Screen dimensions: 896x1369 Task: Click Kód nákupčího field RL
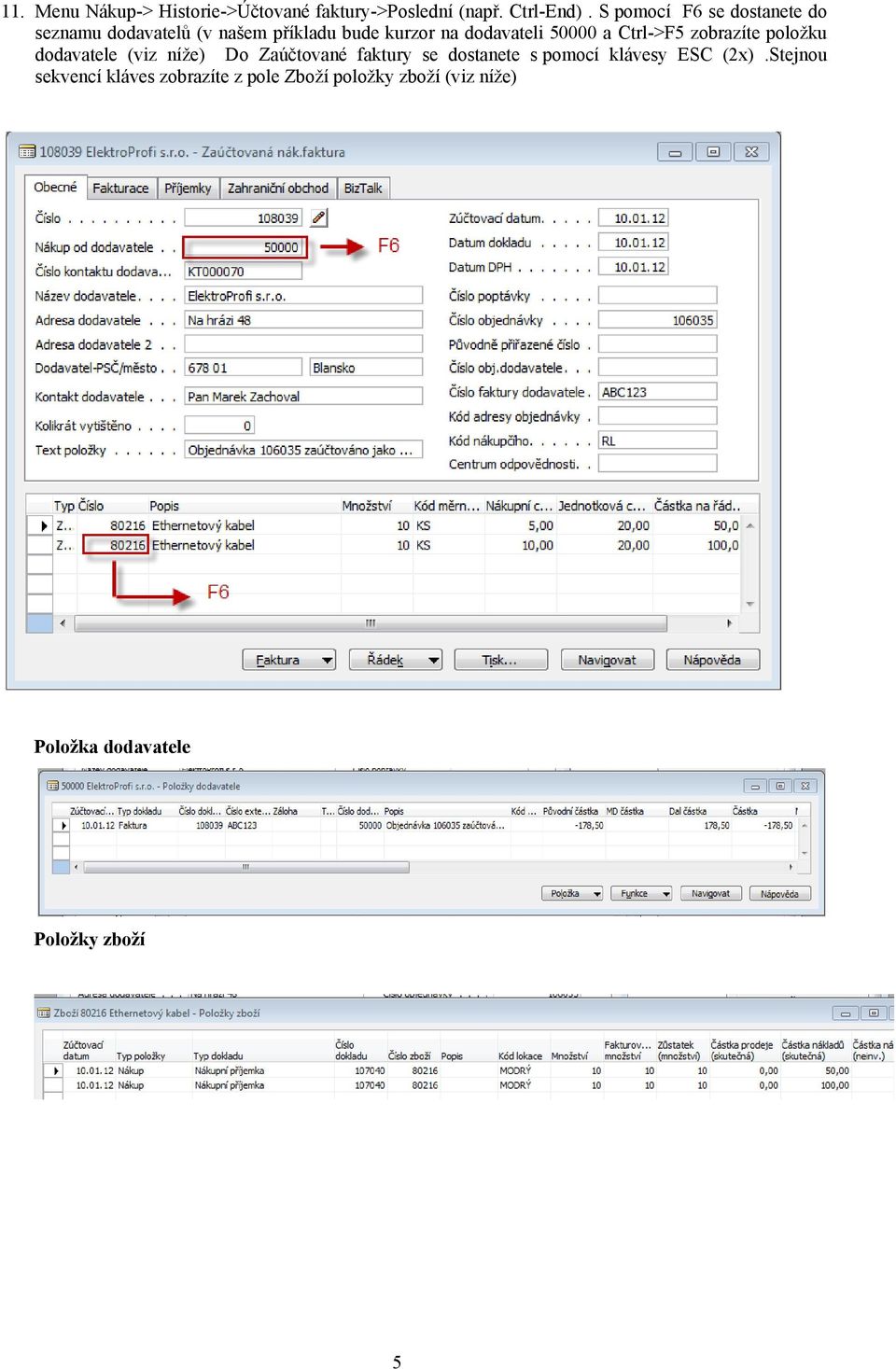(657, 440)
